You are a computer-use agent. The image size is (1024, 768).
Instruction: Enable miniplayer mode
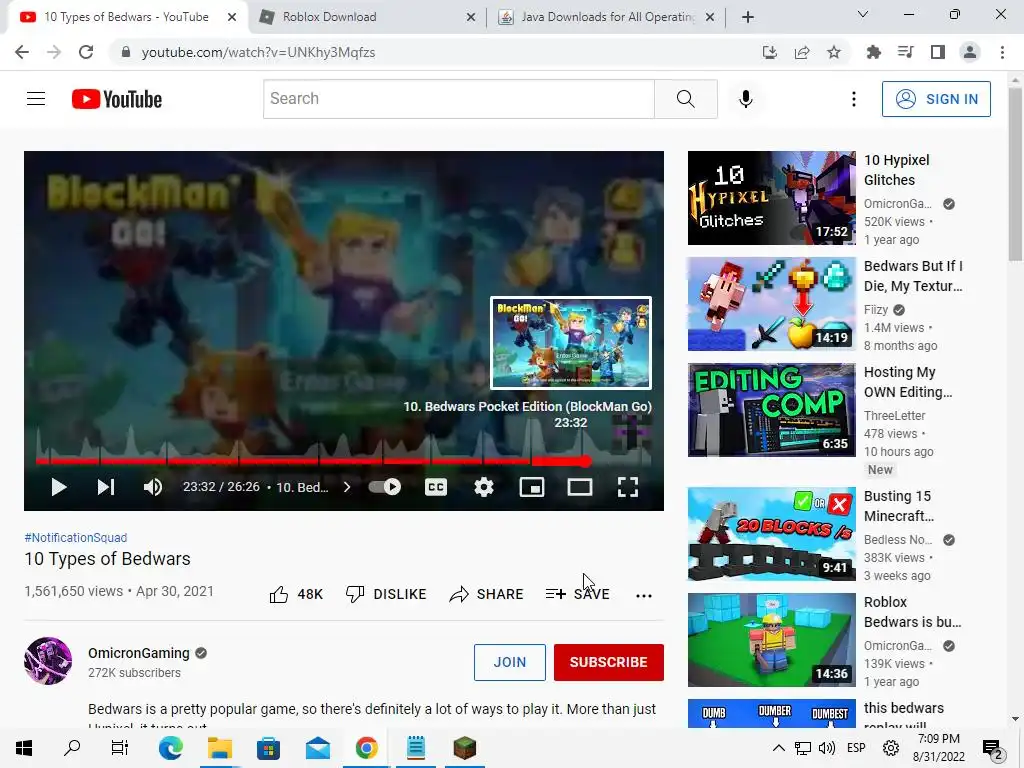(x=532, y=487)
